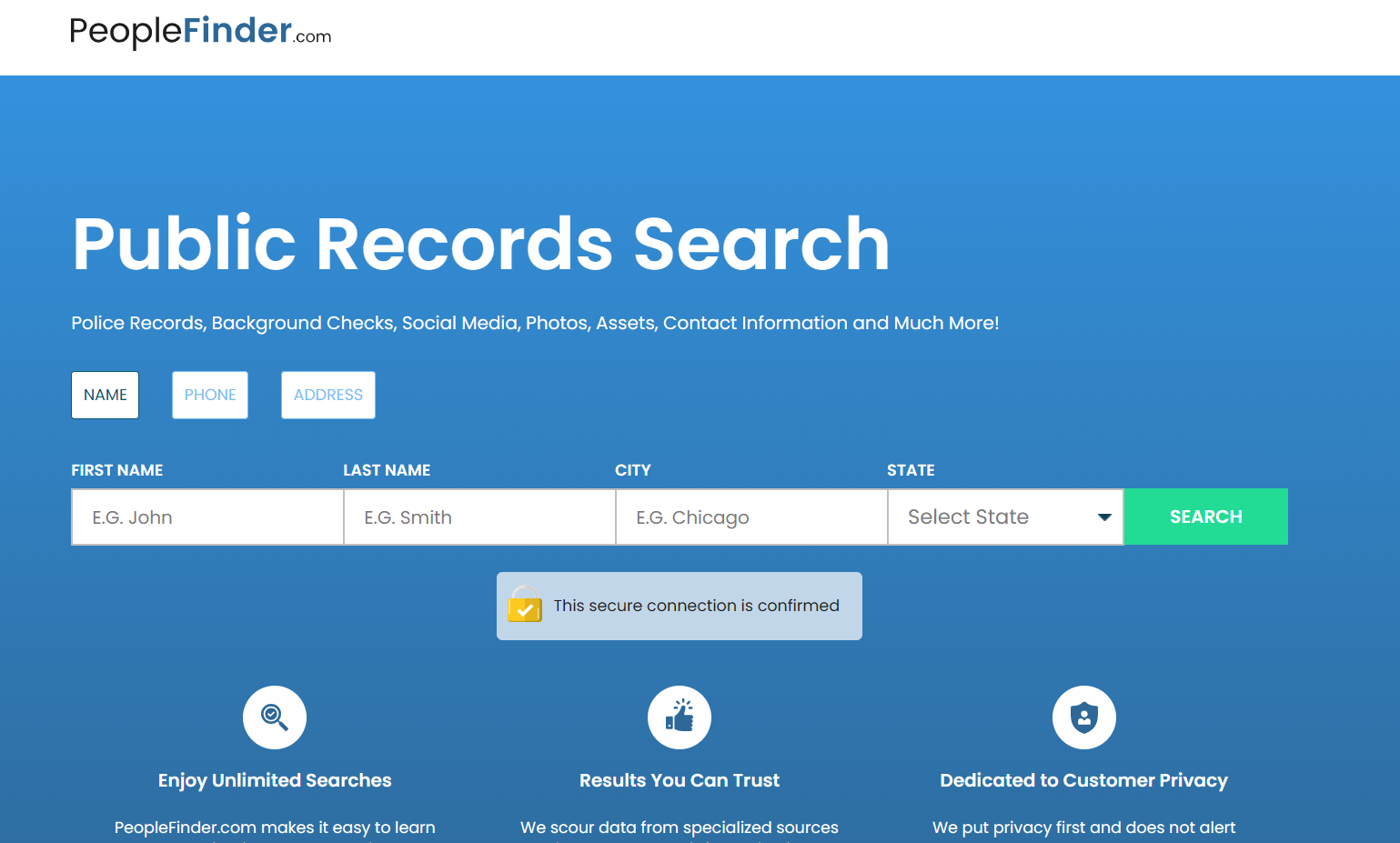
Task: Click the checkmark inside the padlock icon
Action: point(526,609)
